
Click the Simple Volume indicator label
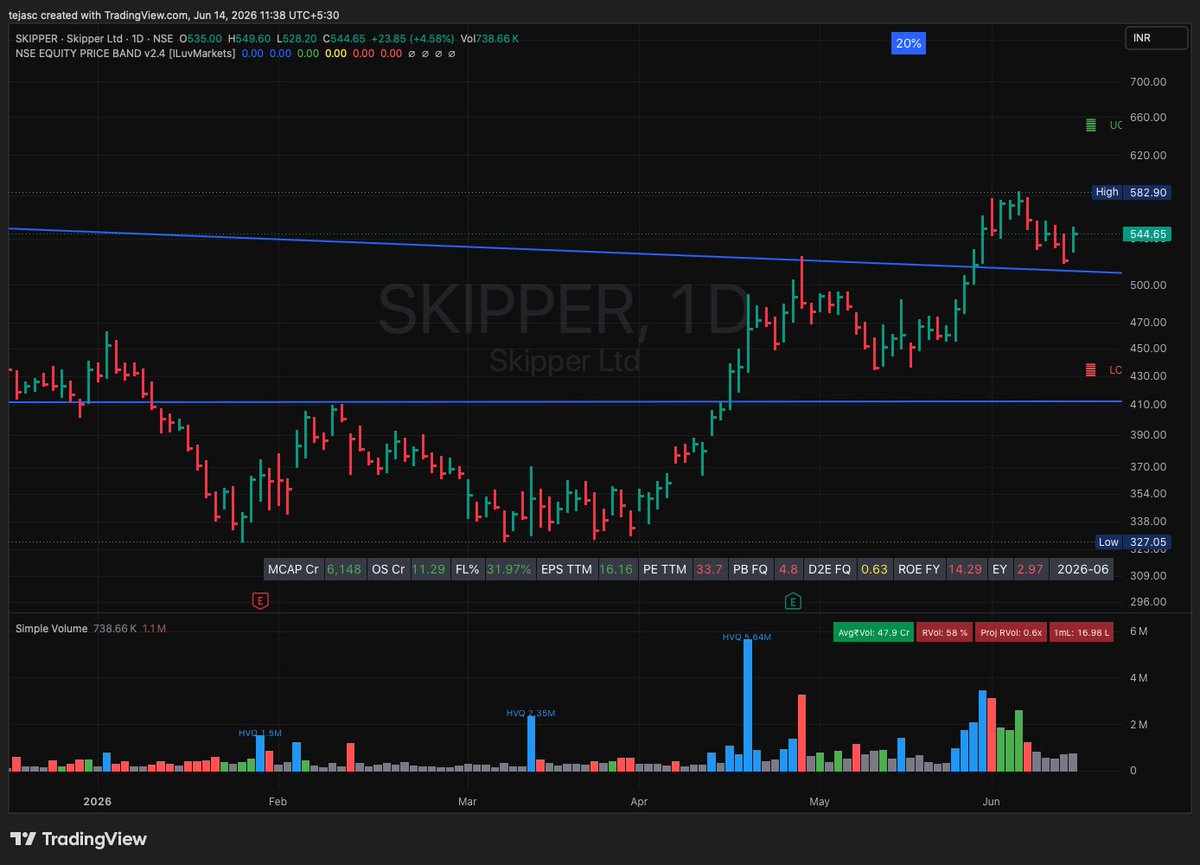click(52, 627)
